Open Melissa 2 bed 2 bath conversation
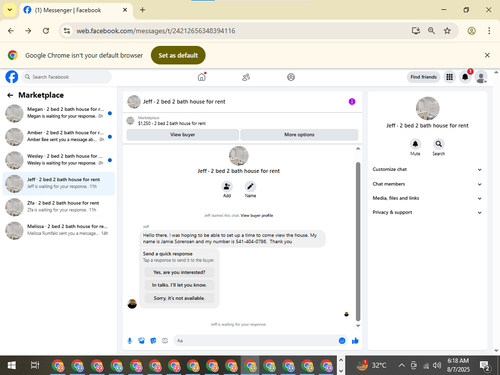The height and width of the screenshot is (375, 500). (x=58, y=230)
